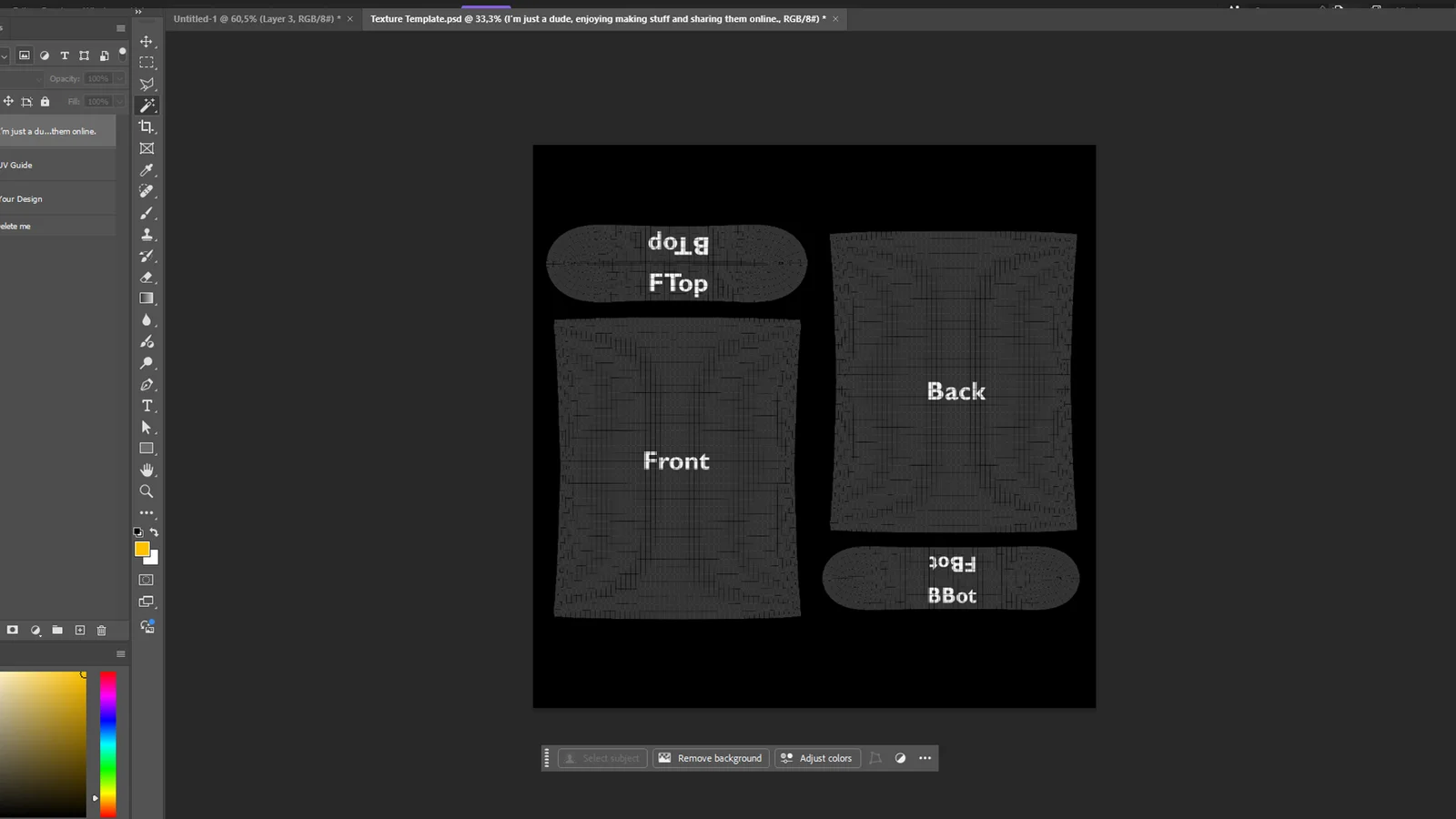Viewport: 1456px width, 819px height.
Task: Select the Eyedropper tool
Action: point(147,170)
